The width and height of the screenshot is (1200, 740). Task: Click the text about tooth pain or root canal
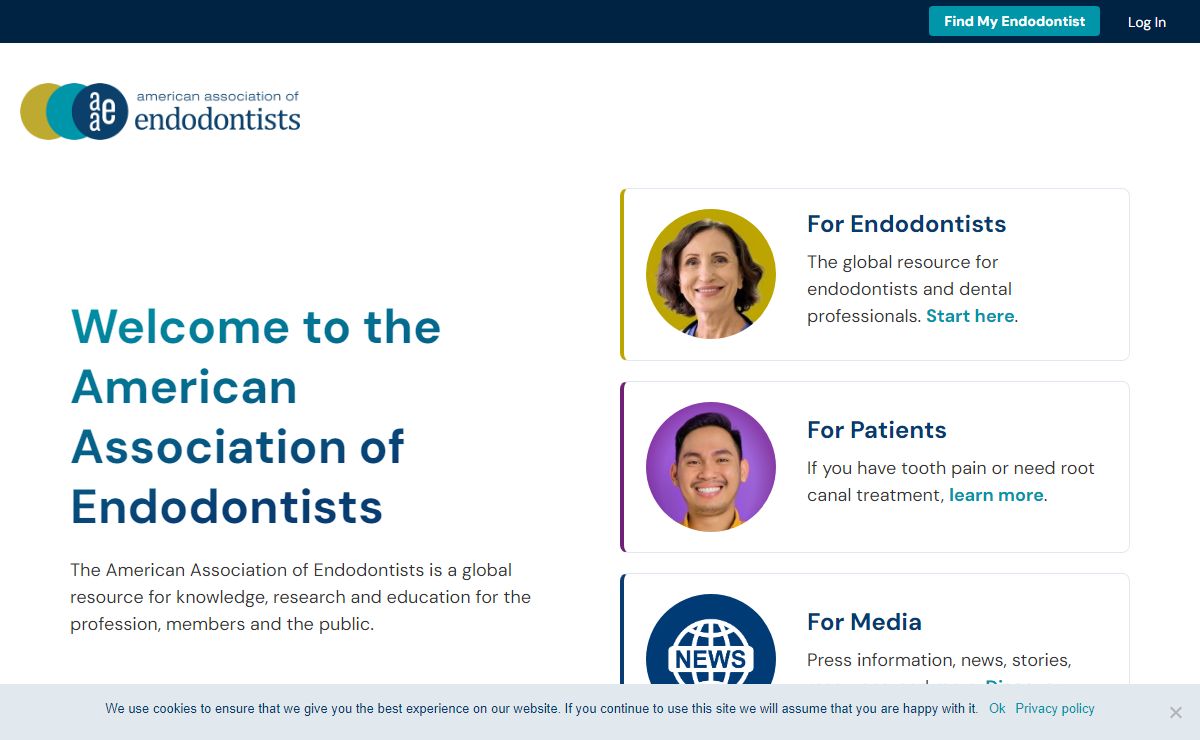(951, 481)
